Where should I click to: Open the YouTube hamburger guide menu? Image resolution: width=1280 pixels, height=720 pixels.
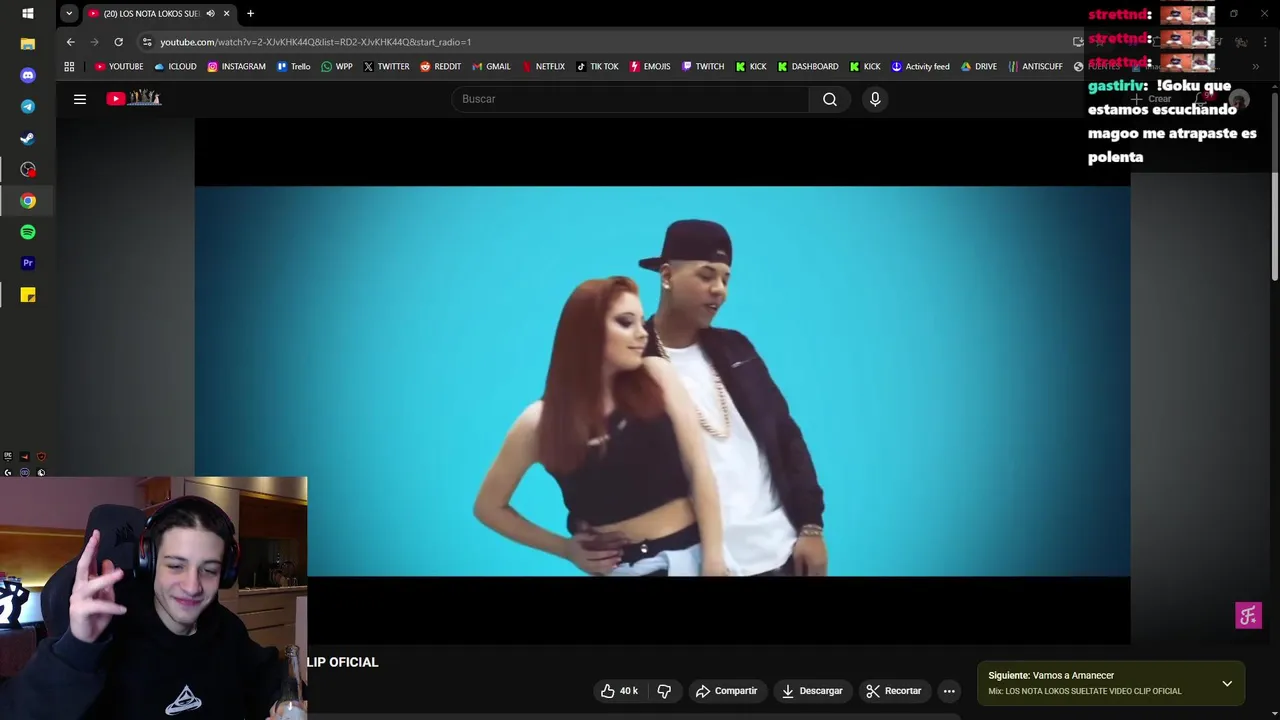point(80,99)
